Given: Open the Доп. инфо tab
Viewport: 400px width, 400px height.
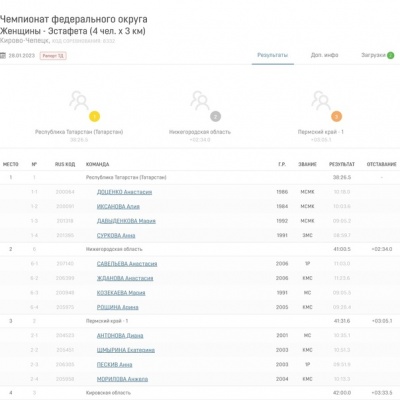Looking at the screenshot, I should click(x=324, y=55).
